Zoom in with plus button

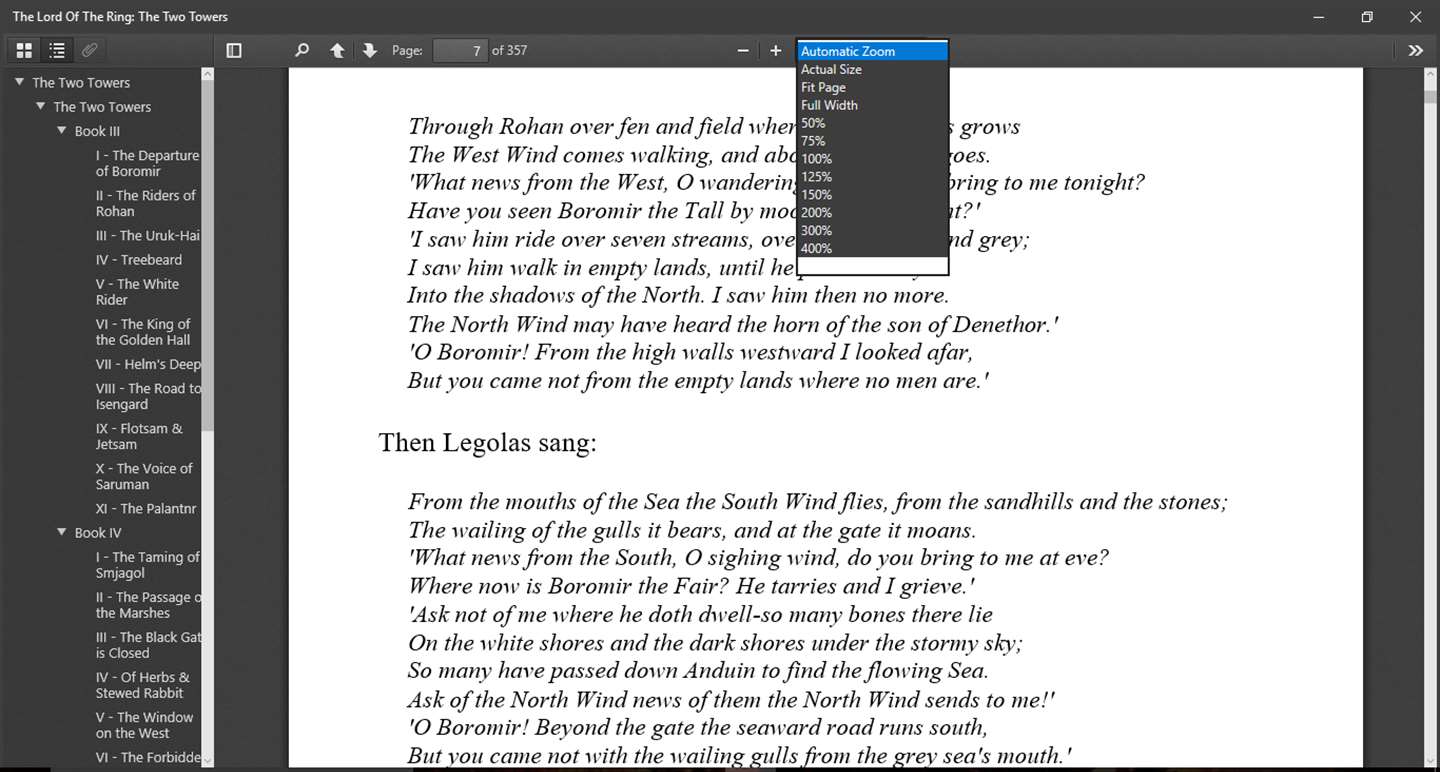(x=776, y=50)
